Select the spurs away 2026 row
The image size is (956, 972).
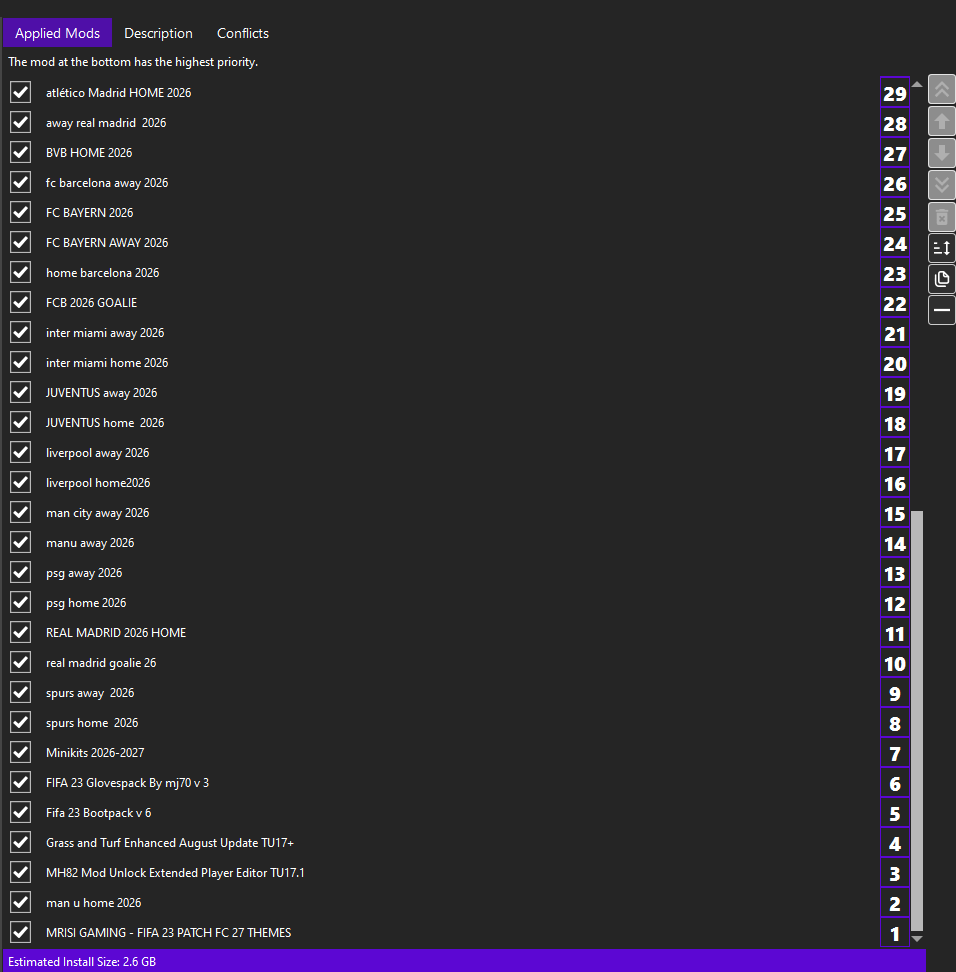457,692
